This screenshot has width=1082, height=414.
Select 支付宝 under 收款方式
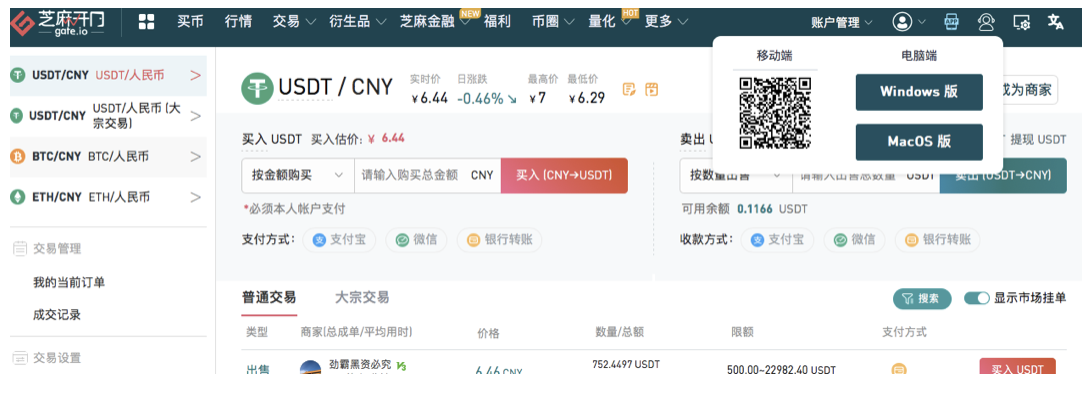[x=777, y=240]
